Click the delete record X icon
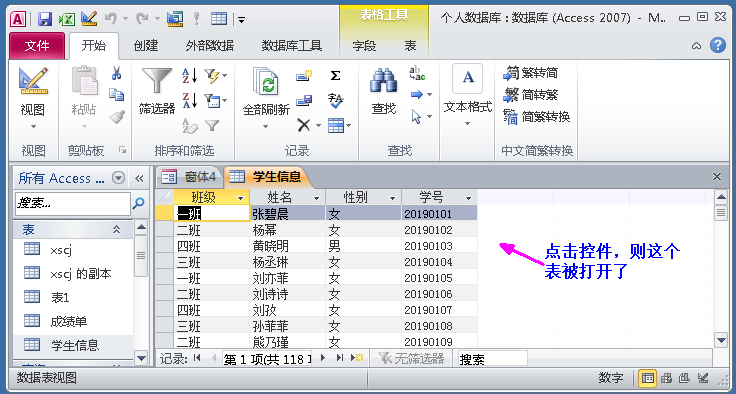This screenshot has width=736, height=394. click(304, 125)
